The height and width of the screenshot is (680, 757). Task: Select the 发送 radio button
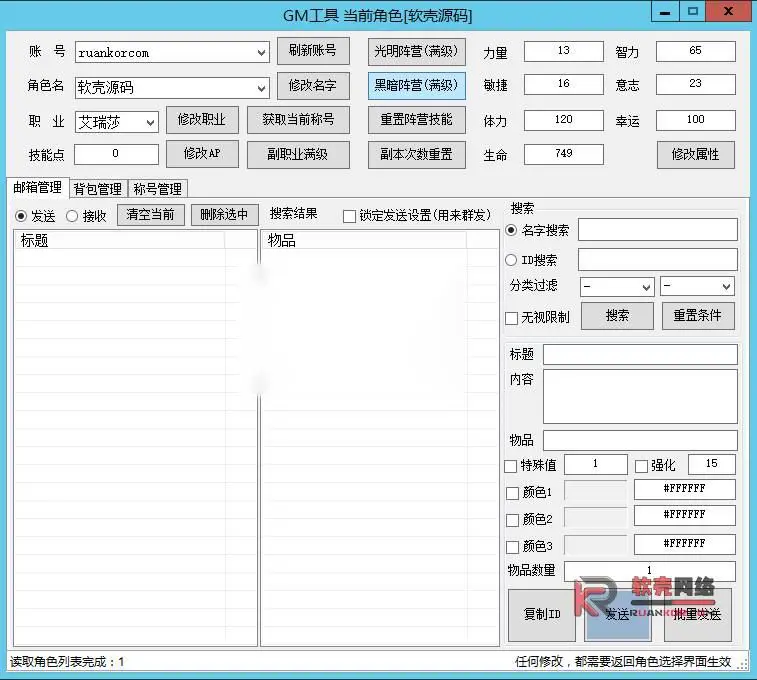tap(21, 216)
